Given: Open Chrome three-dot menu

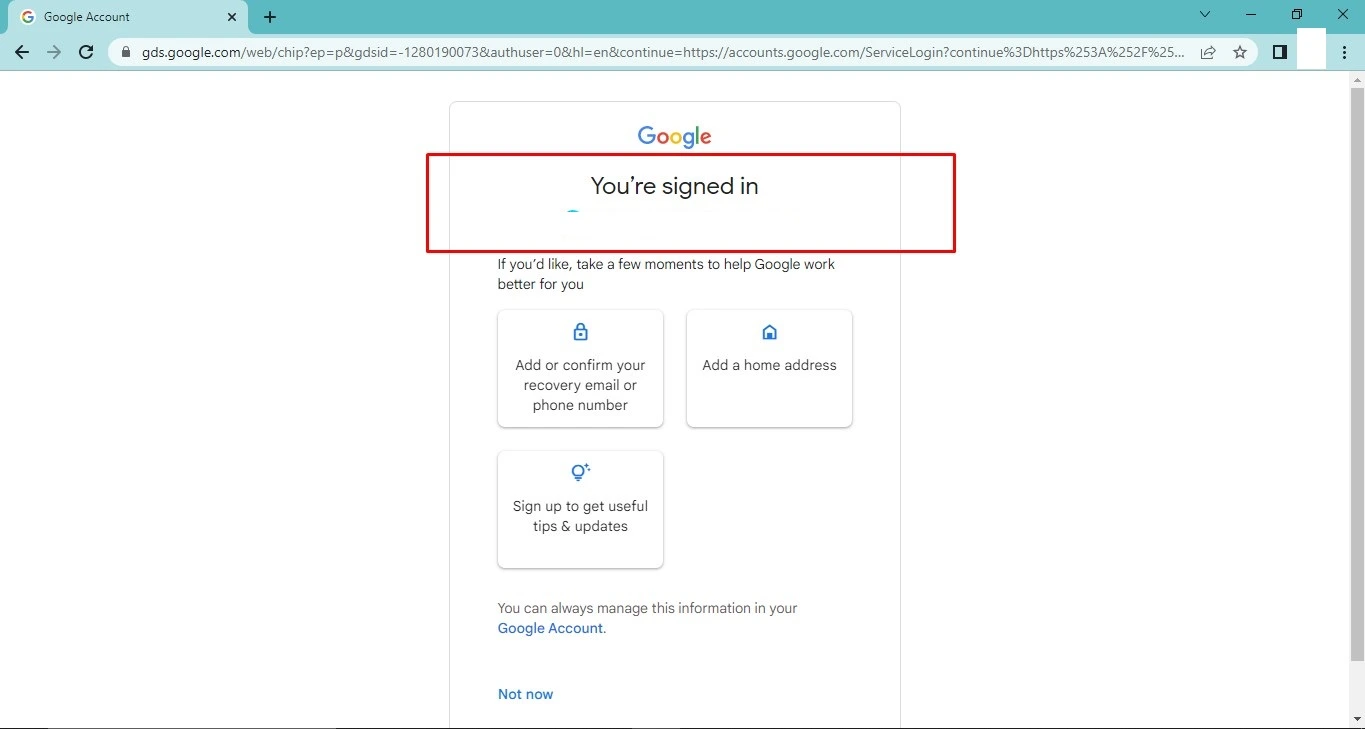Looking at the screenshot, I should (1344, 52).
